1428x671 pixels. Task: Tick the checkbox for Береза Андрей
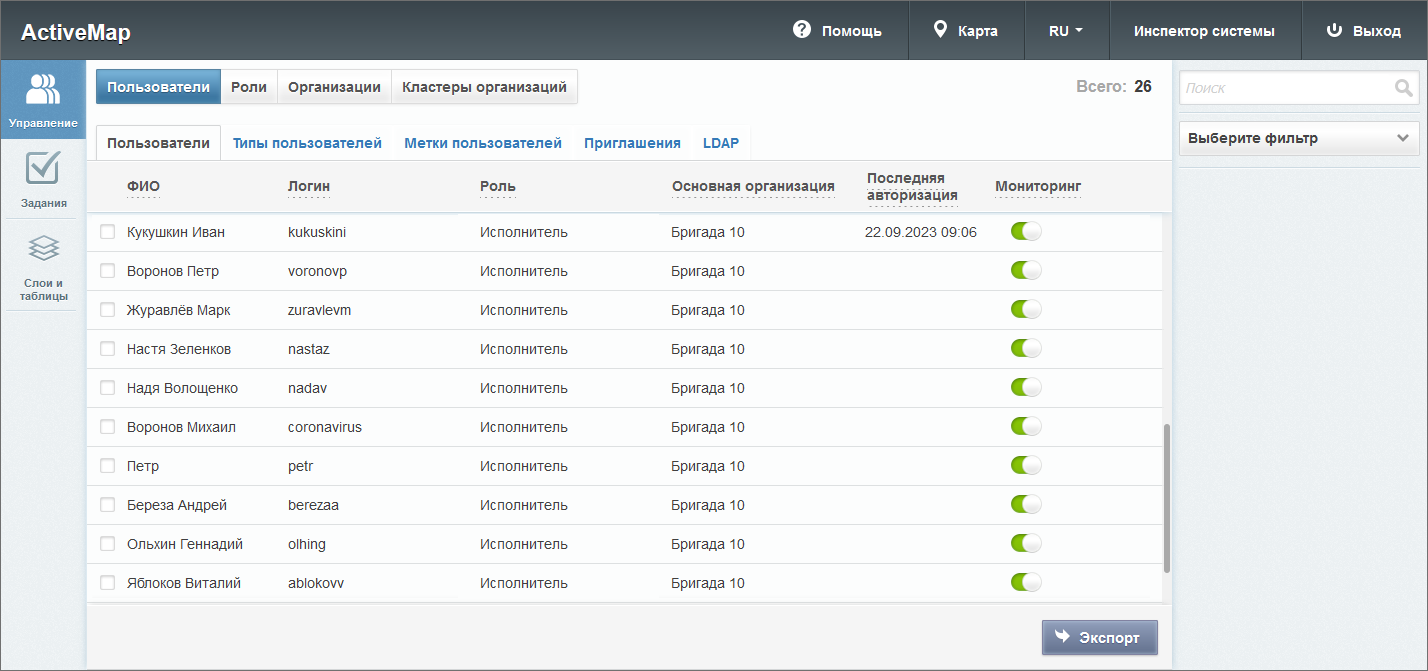(x=108, y=505)
